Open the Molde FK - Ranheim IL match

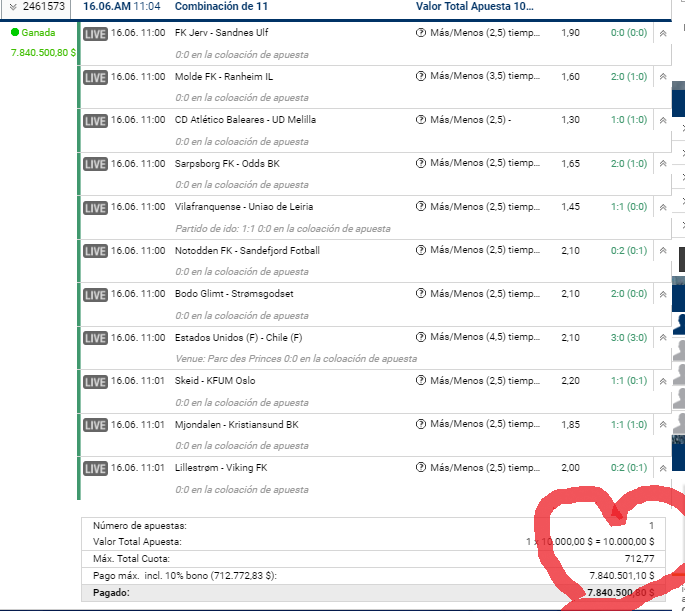(224, 76)
